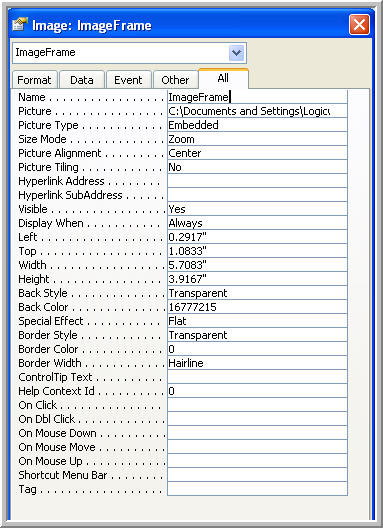This screenshot has width=383, height=528.
Task: Click the Display When value Always
Action: click(x=257, y=223)
